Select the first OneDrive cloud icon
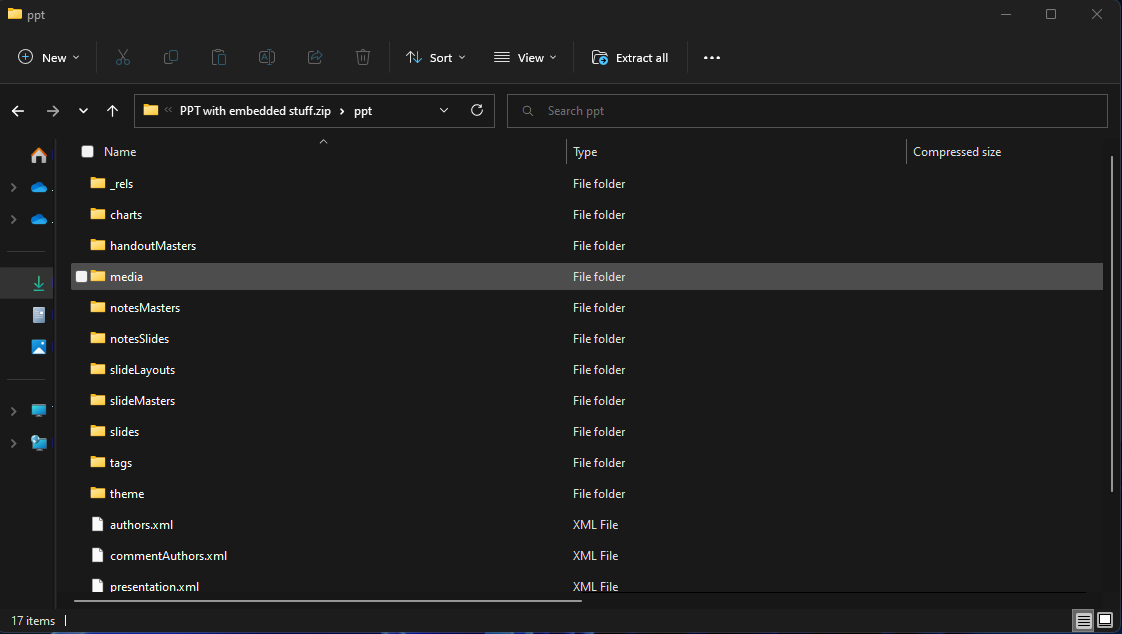 coord(39,187)
